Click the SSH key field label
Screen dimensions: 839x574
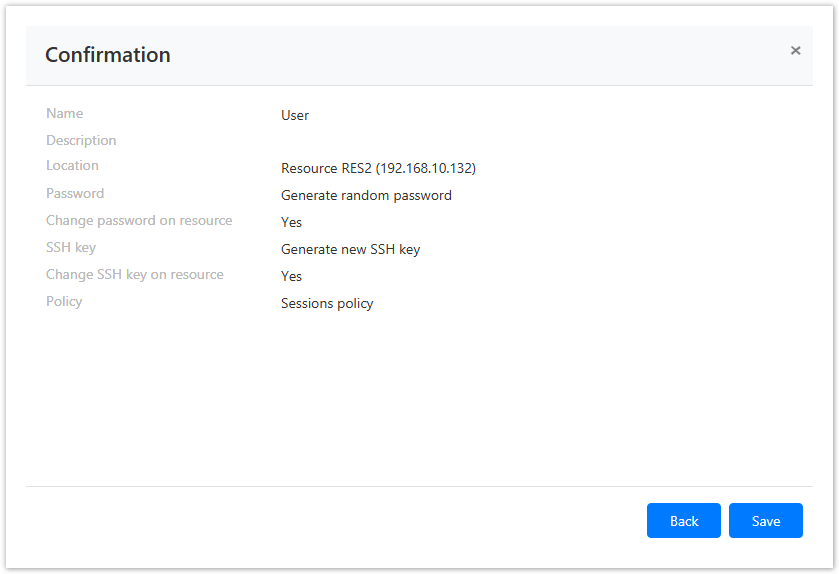pyautogui.click(x=71, y=248)
